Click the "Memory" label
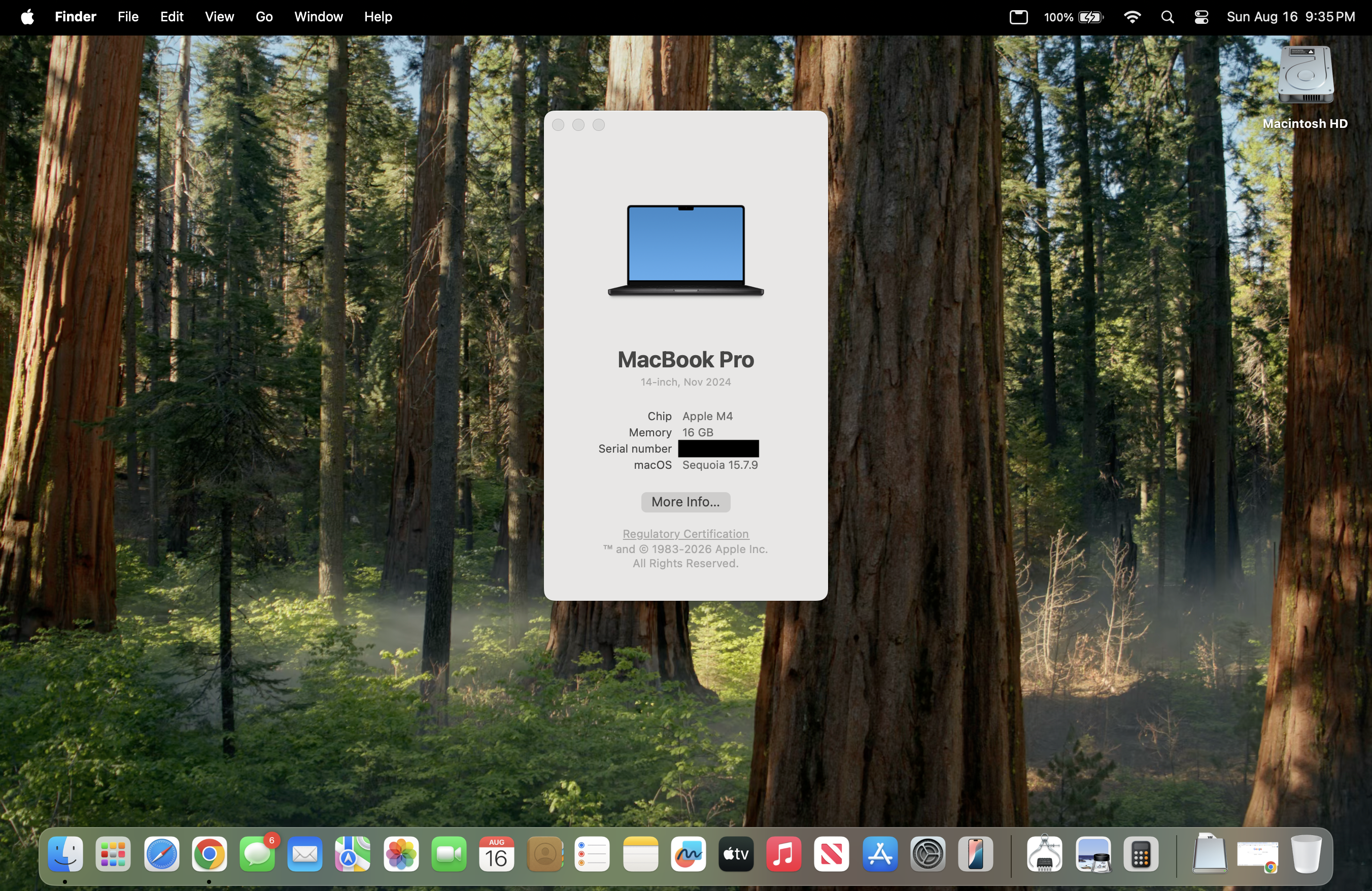 (x=650, y=432)
